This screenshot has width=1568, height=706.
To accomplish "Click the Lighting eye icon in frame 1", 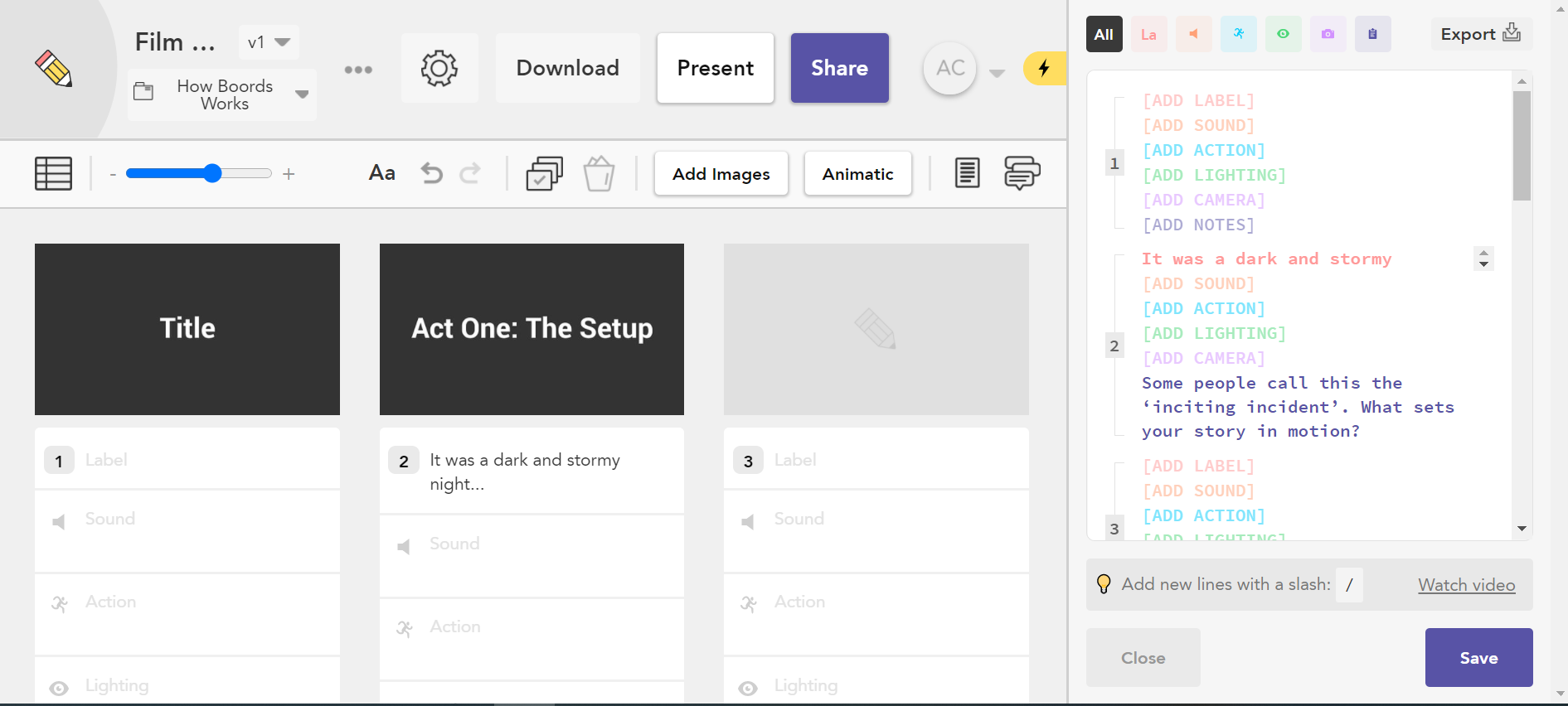I will point(59,689).
